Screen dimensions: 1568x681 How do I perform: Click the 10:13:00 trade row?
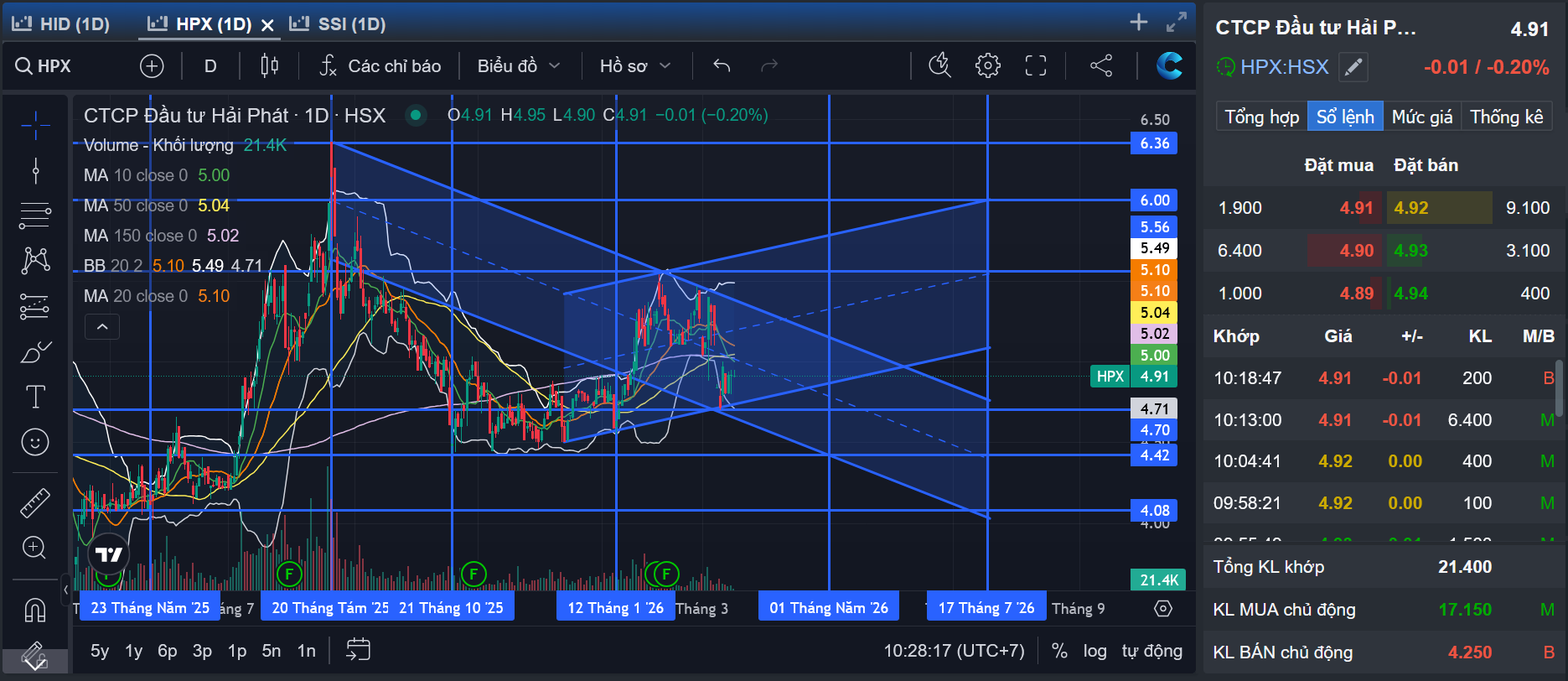pos(1380,420)
